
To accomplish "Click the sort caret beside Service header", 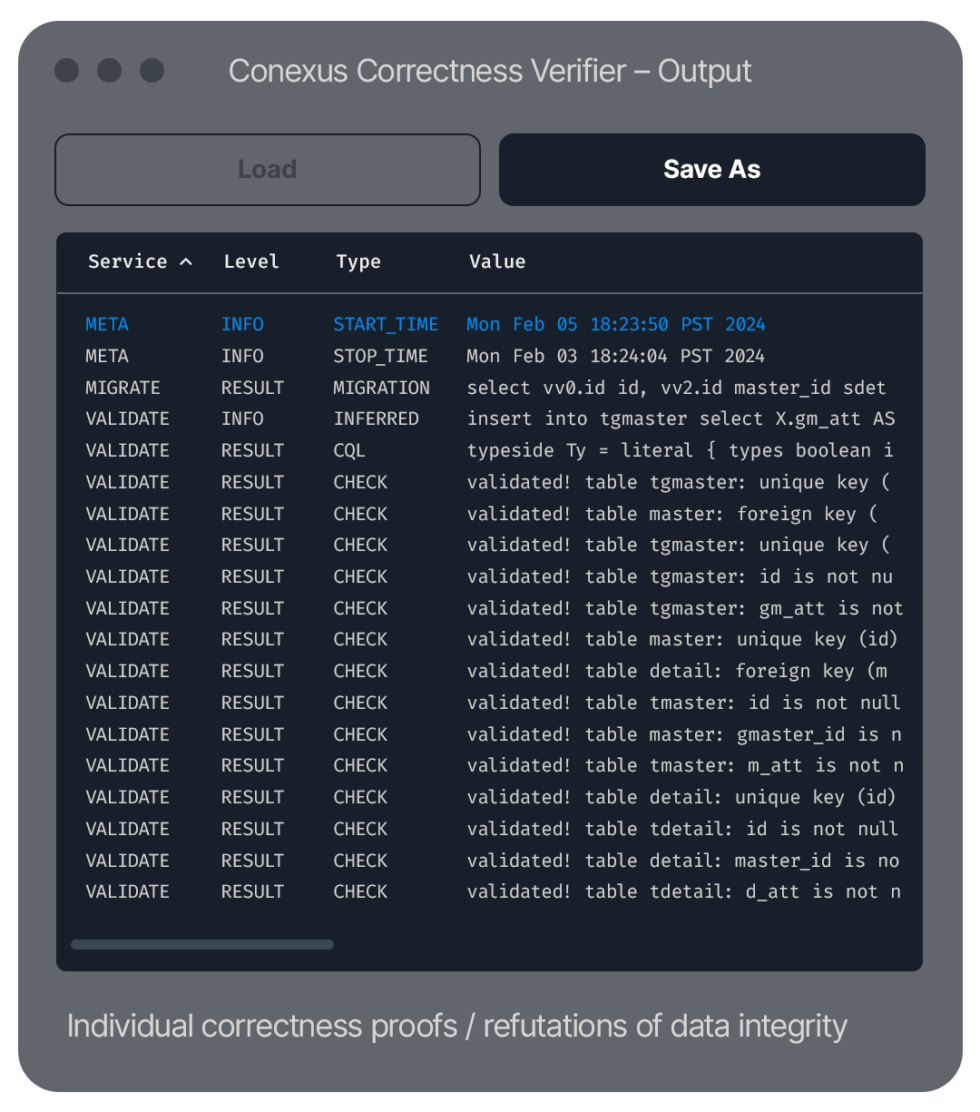I will click(x=185, y=262).
